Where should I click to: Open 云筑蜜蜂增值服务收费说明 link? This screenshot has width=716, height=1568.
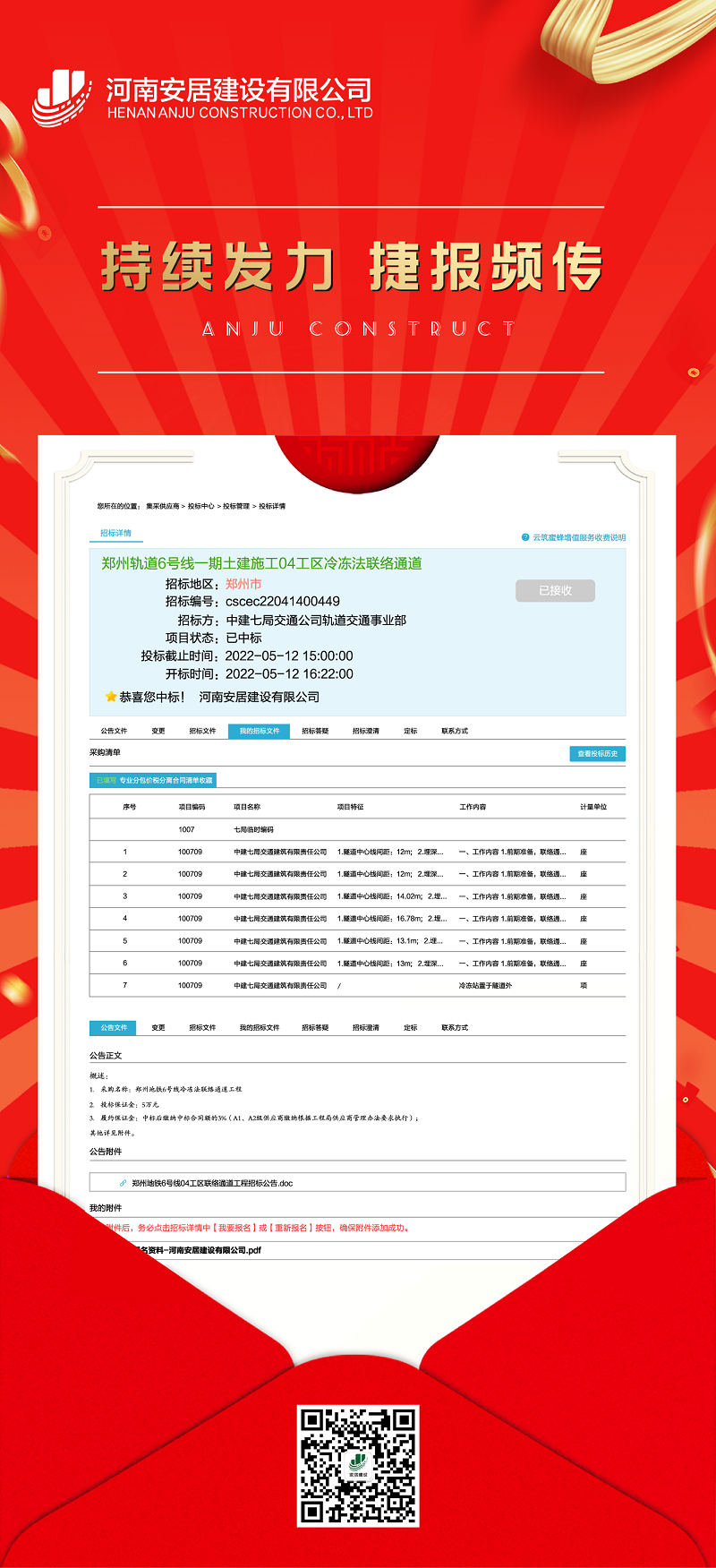[x=579, y=537]
